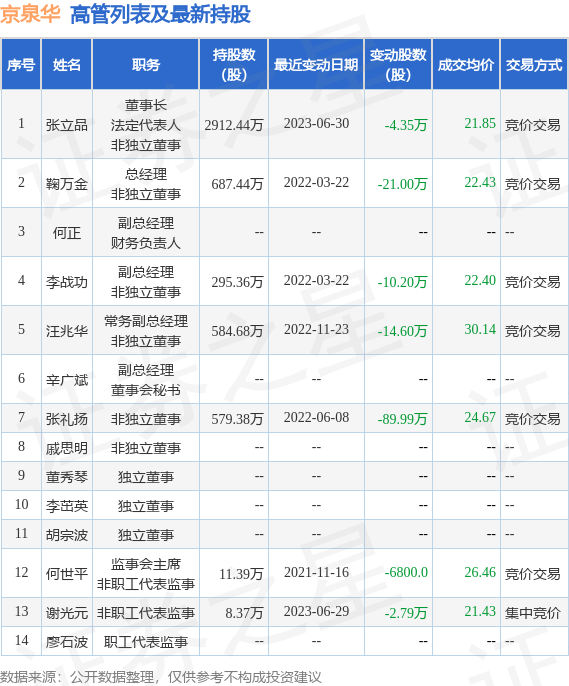Click the date 2023-06-30
This screenshot has width=569, height=686.
[x=316, y=123]
